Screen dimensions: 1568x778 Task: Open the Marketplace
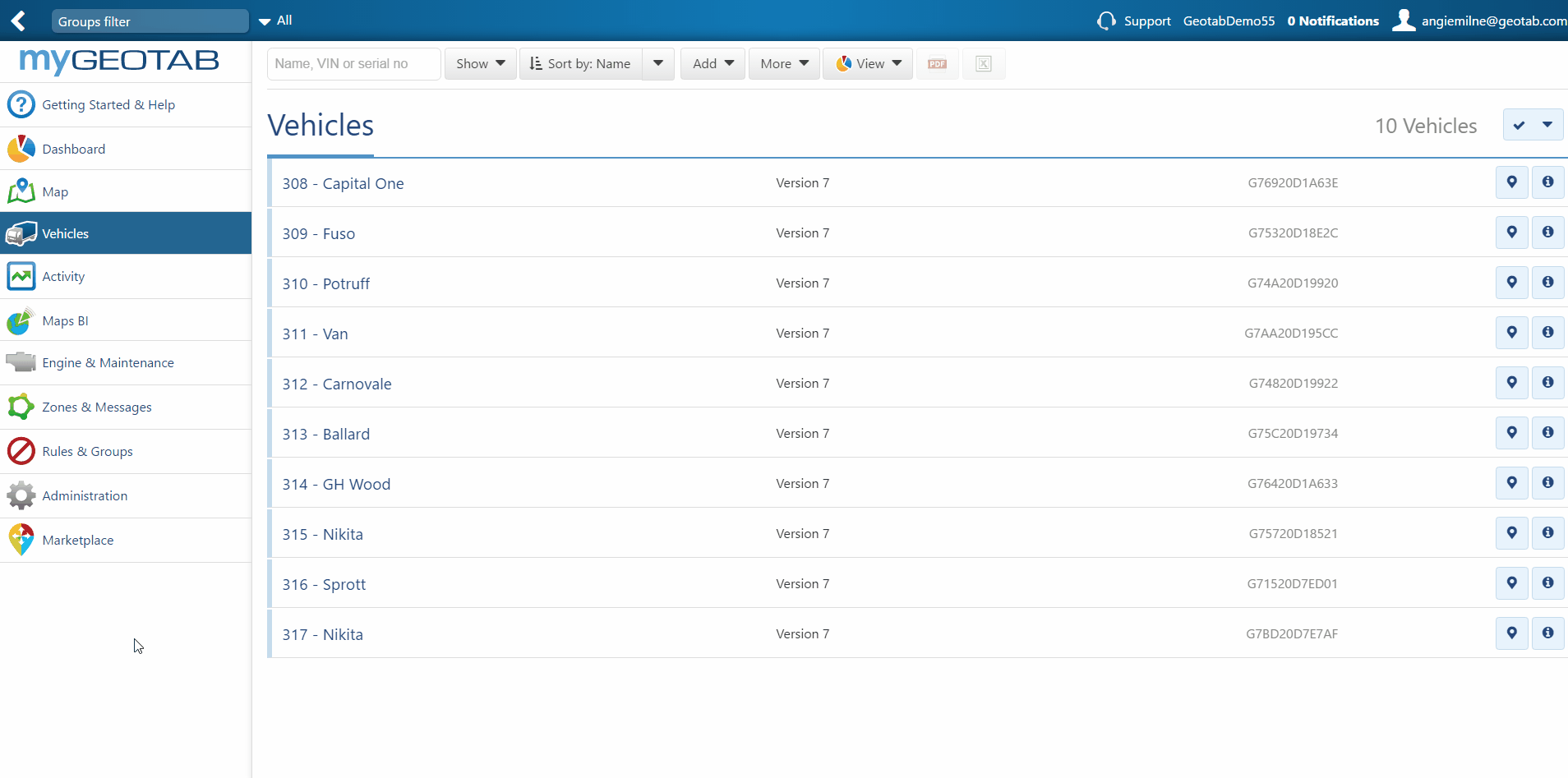pyautogui.click(x=126, y=540)
